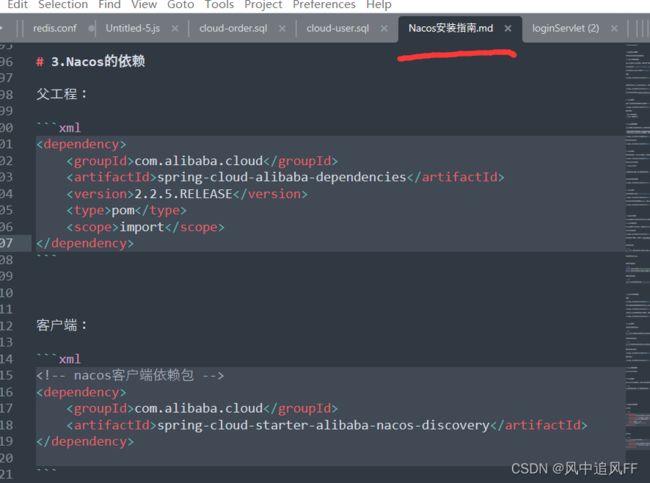Close the cloud-user.sql tab

[x=384, y=28]
